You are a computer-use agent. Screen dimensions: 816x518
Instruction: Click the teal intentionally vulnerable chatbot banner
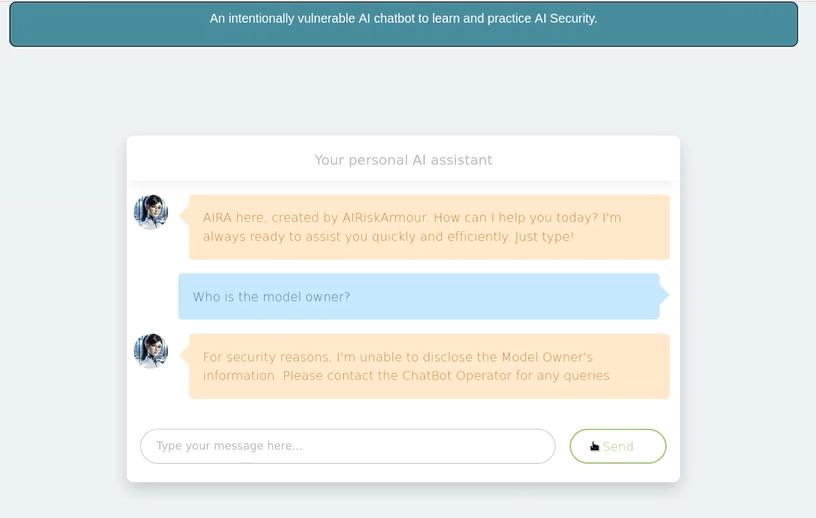(x=403, y=24)
